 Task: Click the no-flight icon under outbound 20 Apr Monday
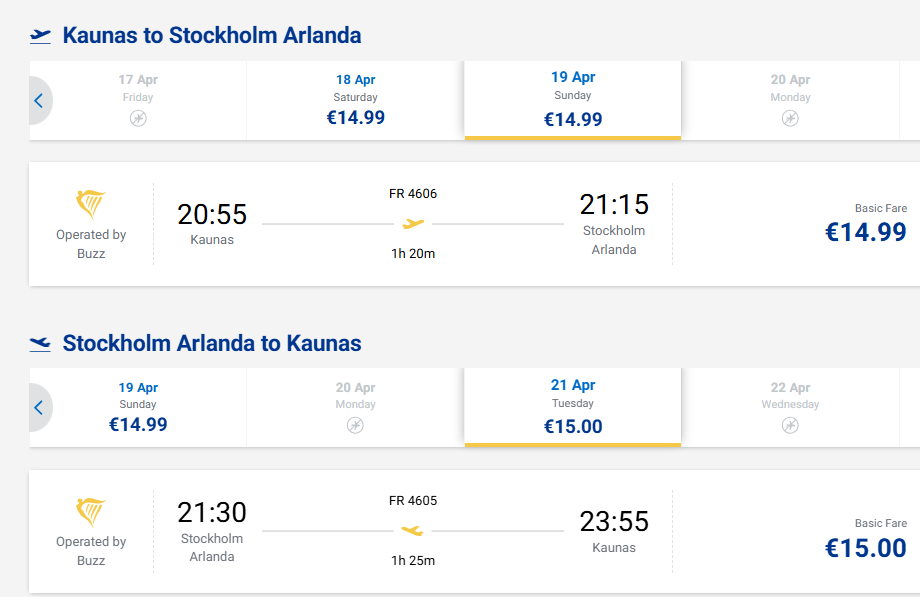[790, 119]
